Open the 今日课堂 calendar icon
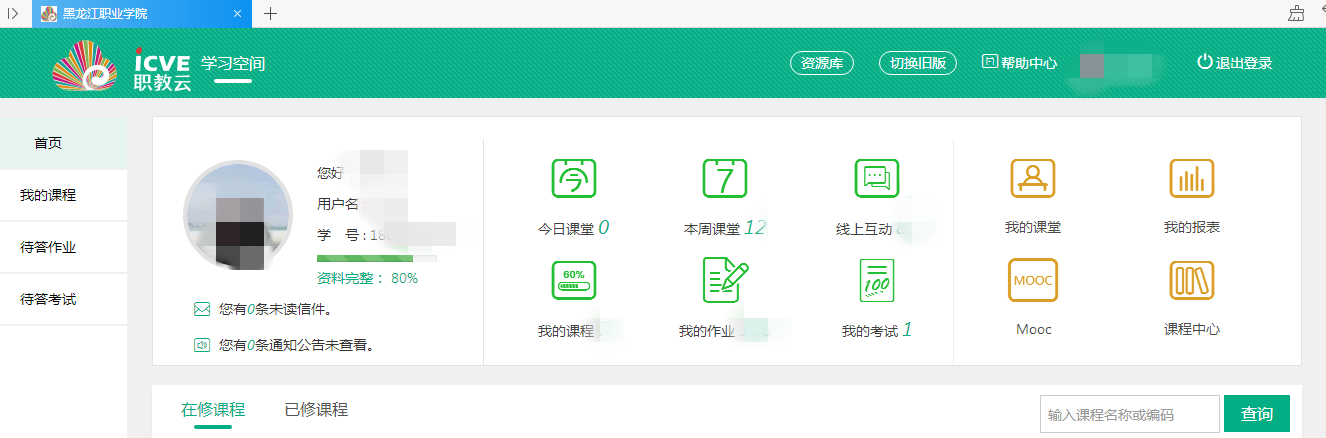Viewport: 1326px width, 438px height. point(574,178)
